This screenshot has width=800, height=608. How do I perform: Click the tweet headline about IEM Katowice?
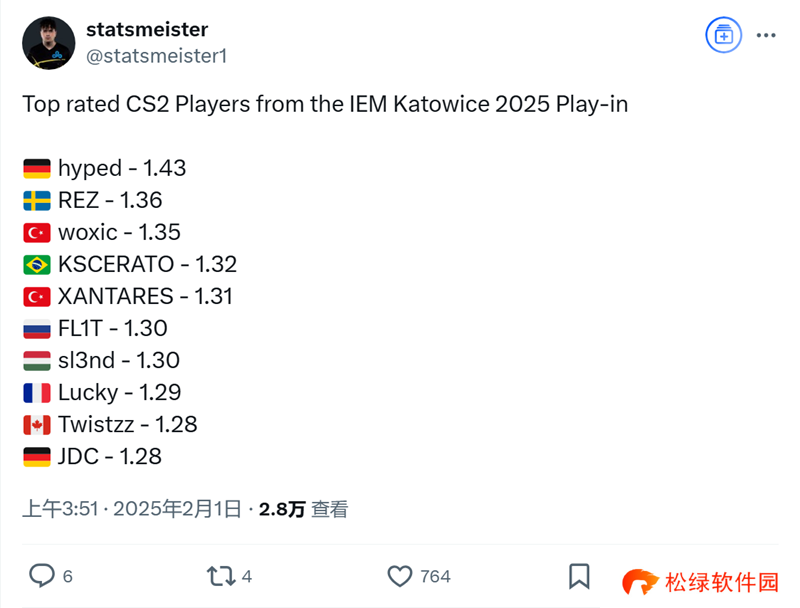325,104
